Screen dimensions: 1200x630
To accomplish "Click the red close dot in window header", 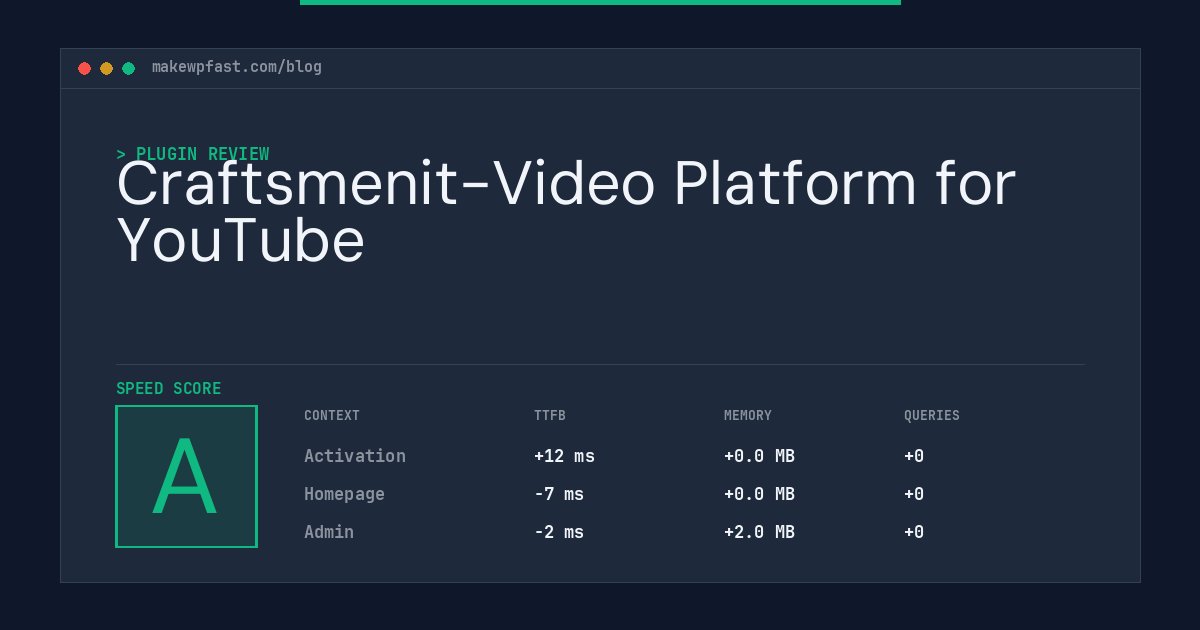I will [84, 68].
